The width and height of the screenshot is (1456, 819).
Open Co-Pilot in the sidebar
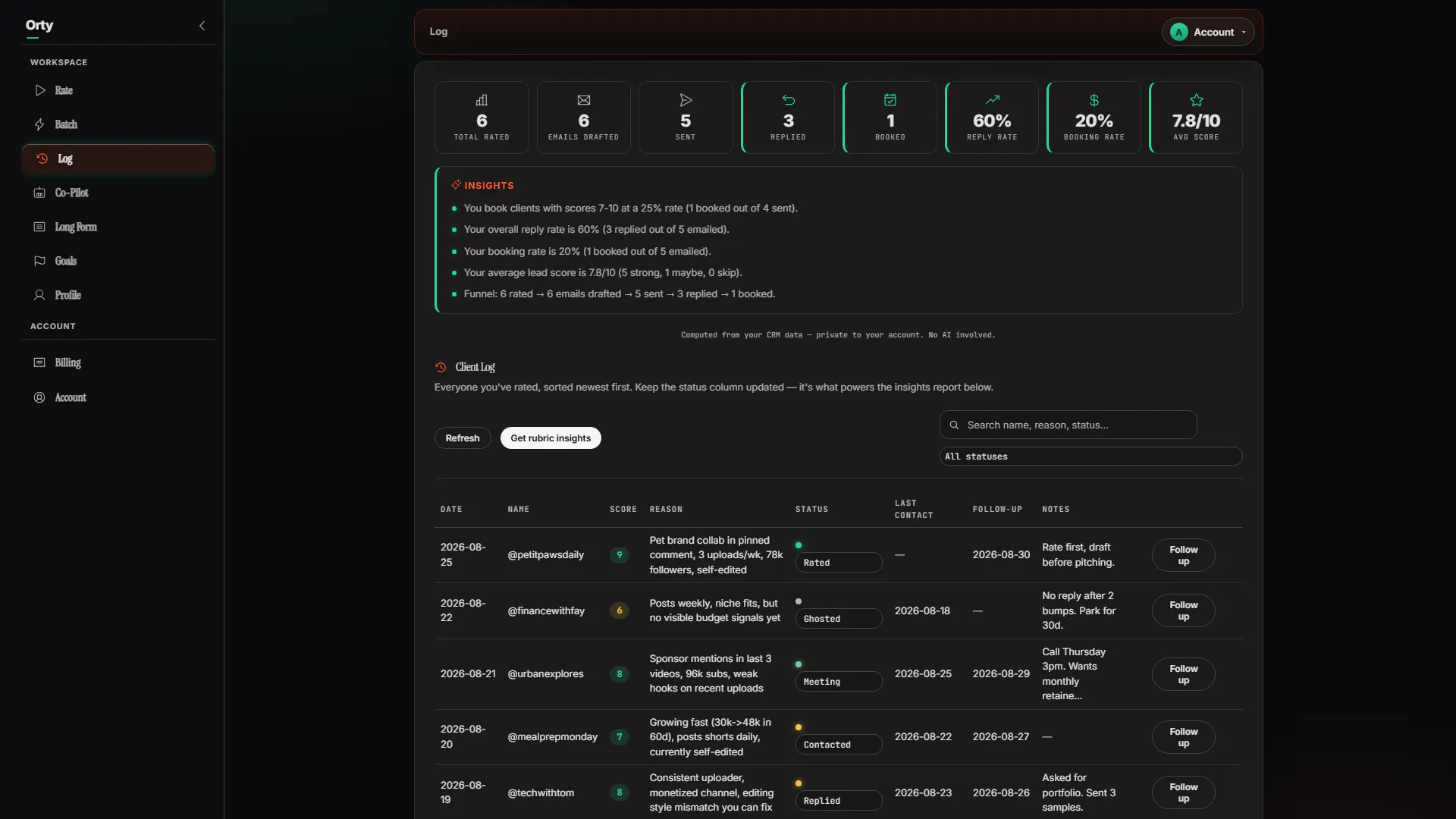pyautogui.click(x=118, y=193)
